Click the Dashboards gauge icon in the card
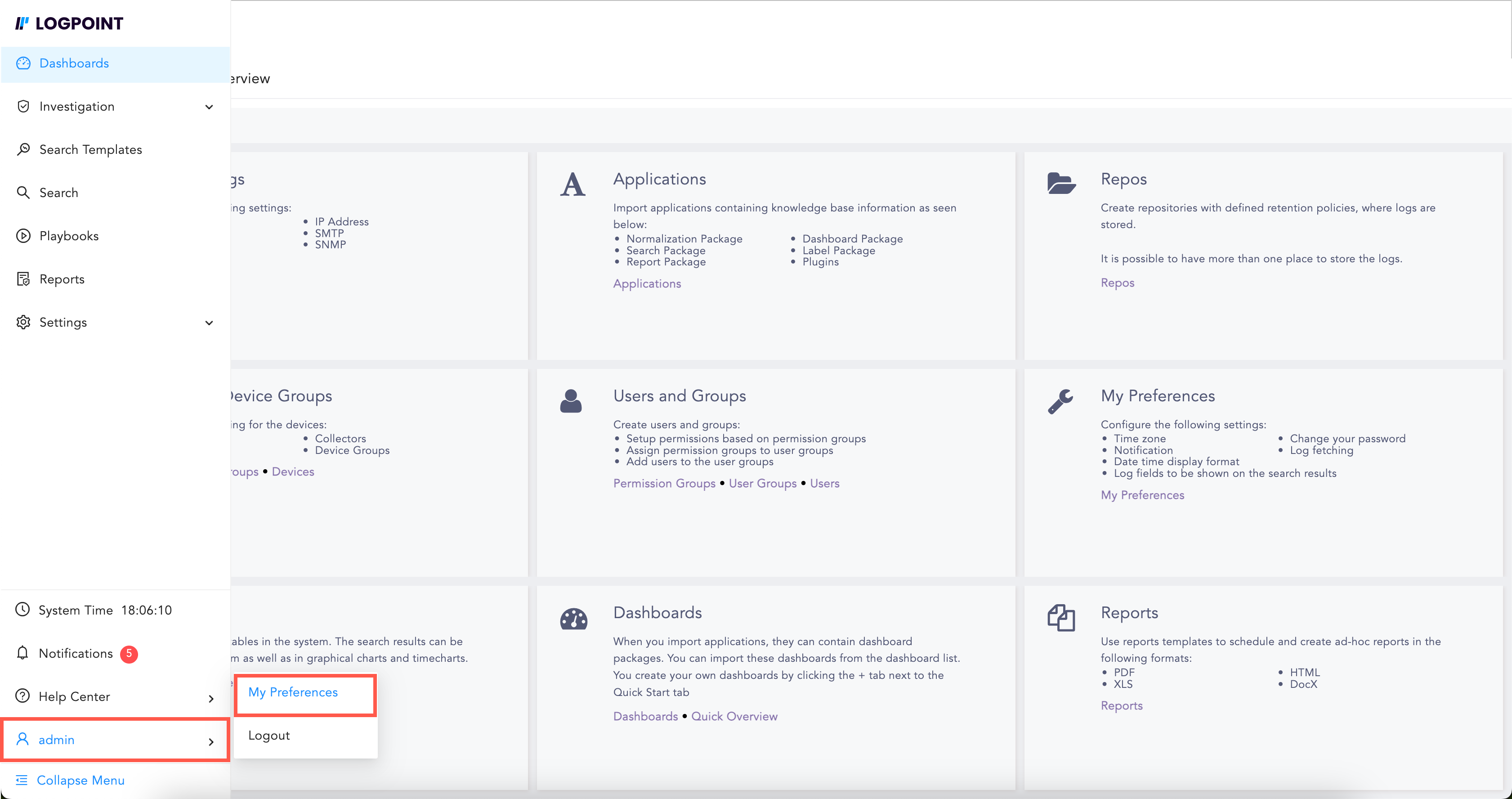1512x799 pixels. pyautogui.click(x=573, y=619)
